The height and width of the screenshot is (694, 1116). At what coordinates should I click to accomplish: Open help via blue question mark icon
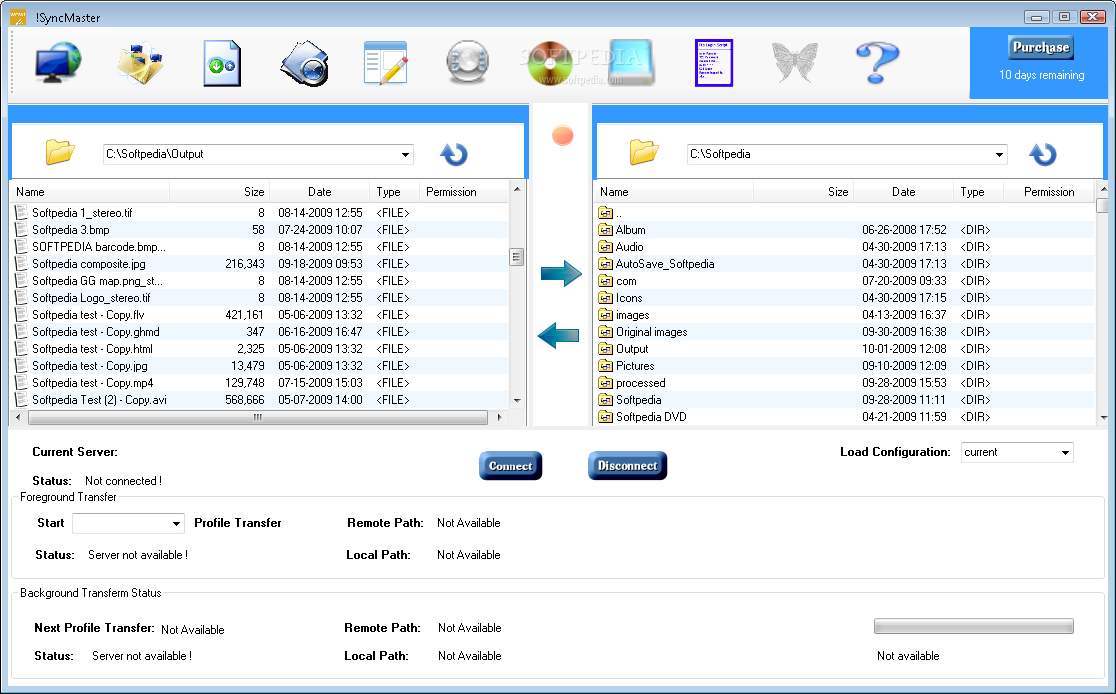[878, 63]
